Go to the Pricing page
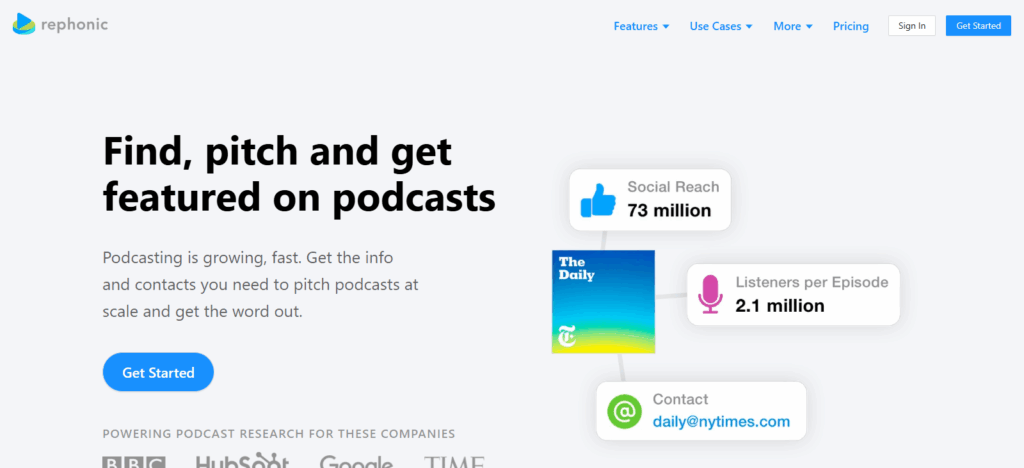Screen dimensions: 1024x468 [851, 26]
